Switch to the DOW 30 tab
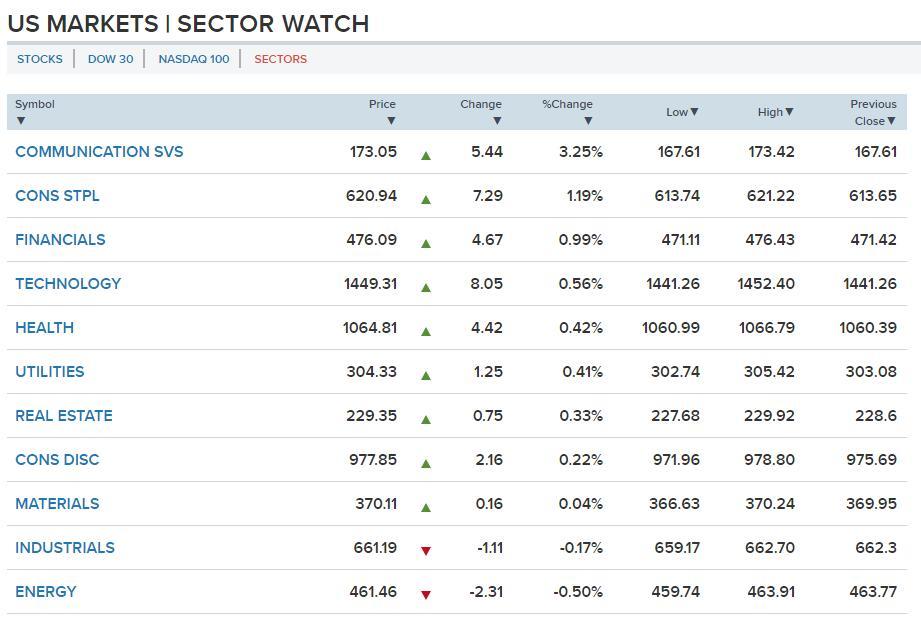Screen dimensions: 921x626 [x=110, y=59]
